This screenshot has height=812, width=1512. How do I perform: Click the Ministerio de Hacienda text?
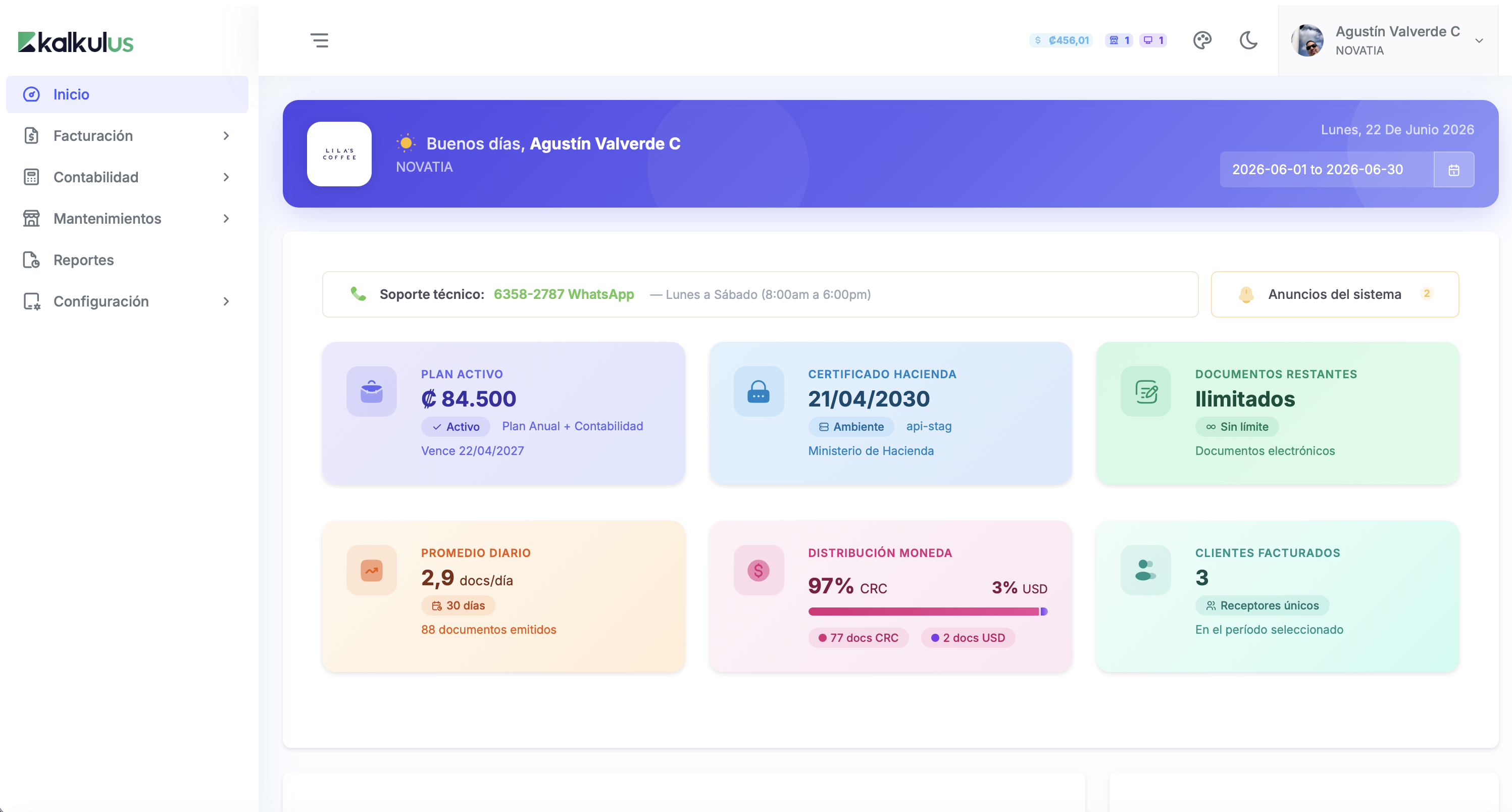(x=871, y=450)
